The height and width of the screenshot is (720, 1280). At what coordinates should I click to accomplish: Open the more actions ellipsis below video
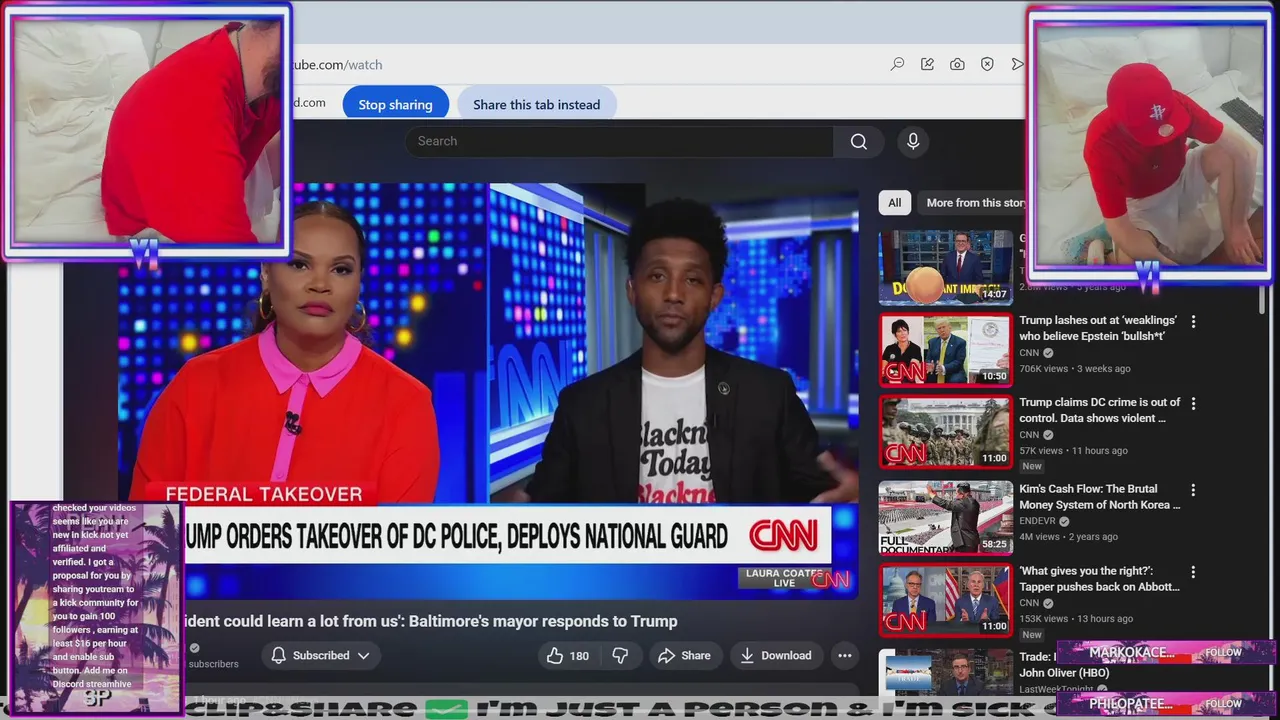tap(844, 656)
